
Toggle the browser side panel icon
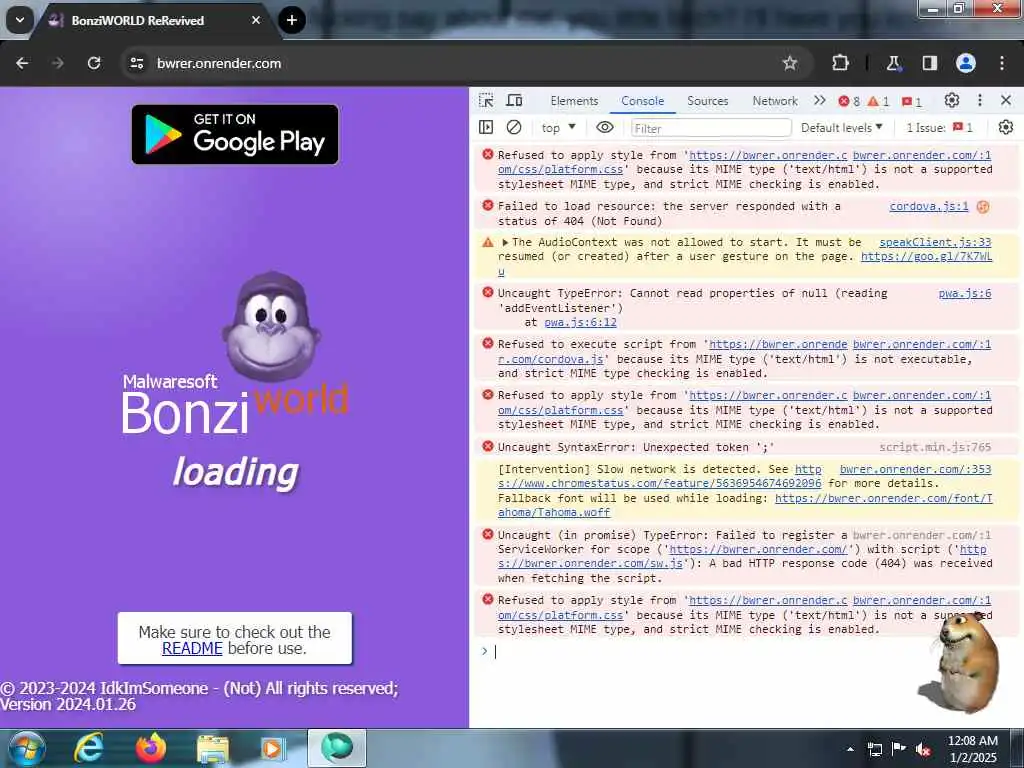click(929, 63)
